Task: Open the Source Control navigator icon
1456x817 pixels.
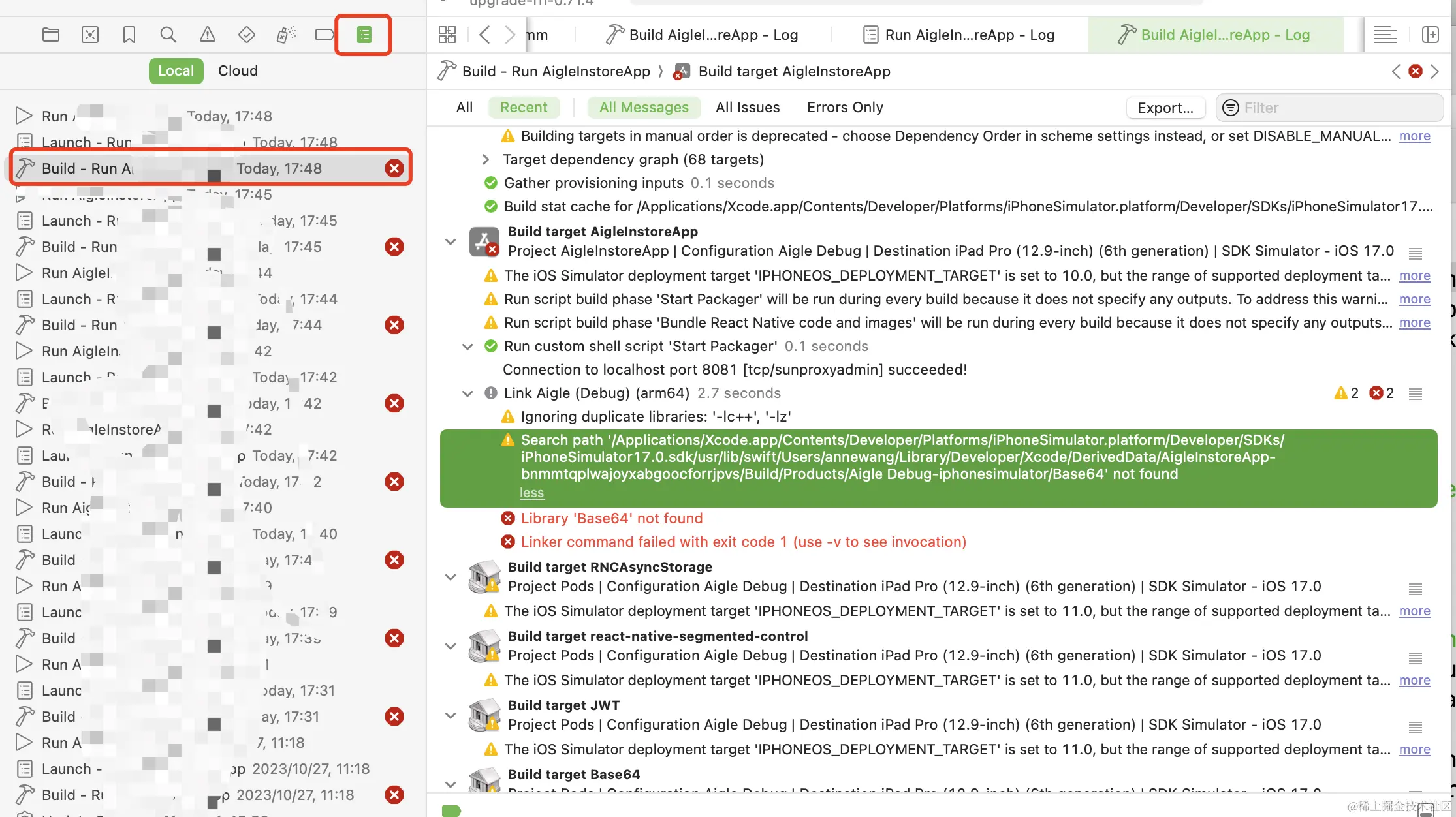Action: [x=90, y=35]
